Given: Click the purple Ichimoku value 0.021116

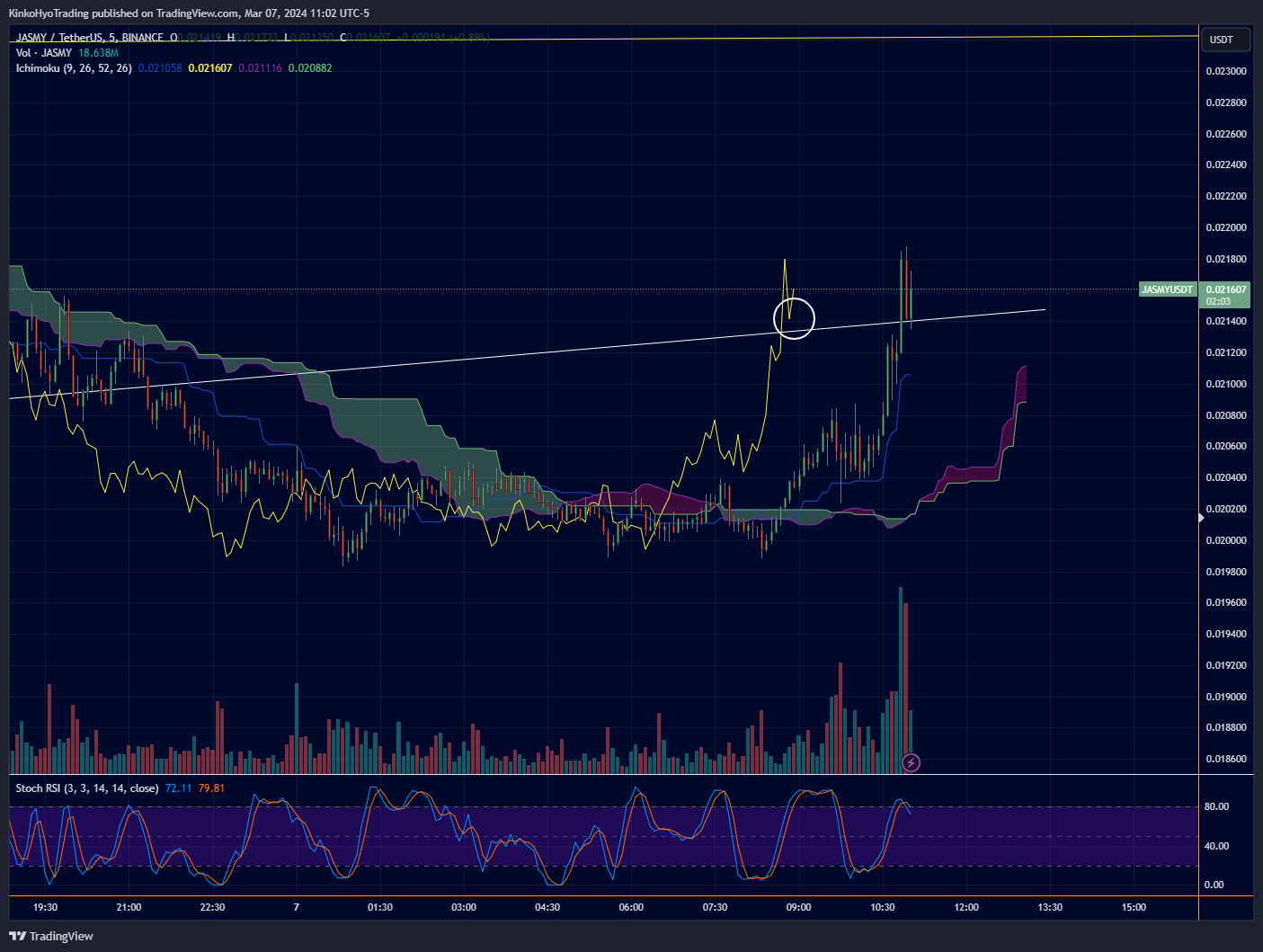Looking at the screenshot, I should (x=261, y=68).
